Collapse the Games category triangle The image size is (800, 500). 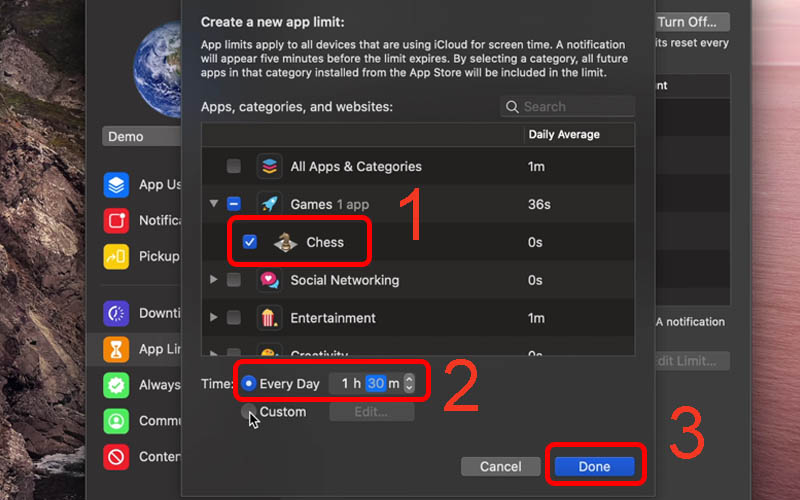coord(213,204)
